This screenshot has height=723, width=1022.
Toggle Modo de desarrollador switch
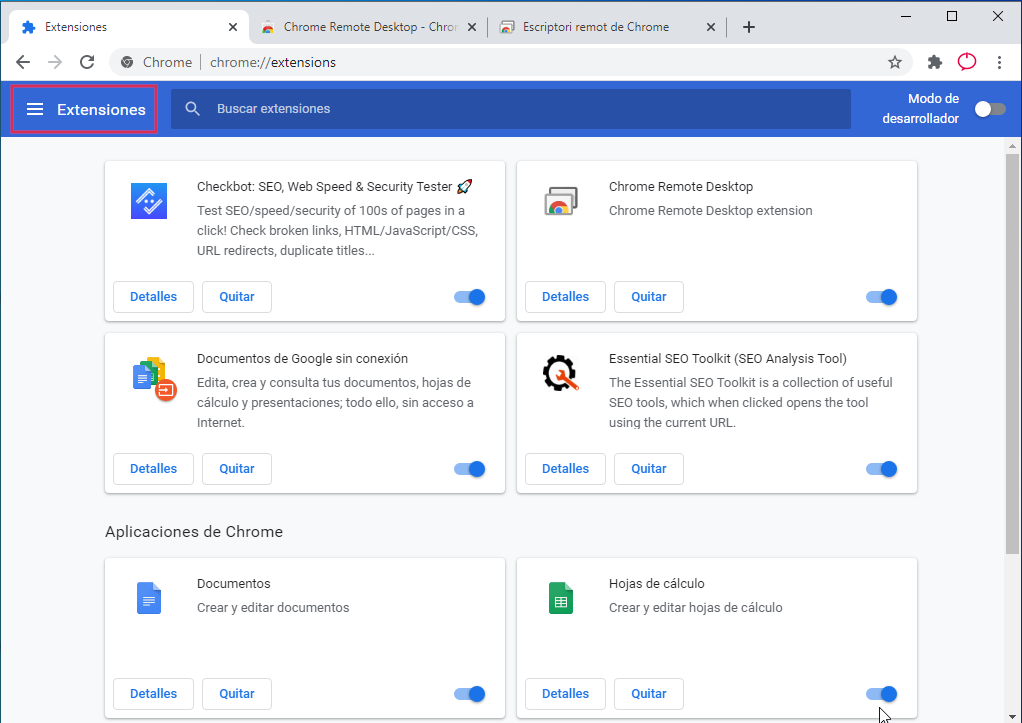tap(990, 109)
